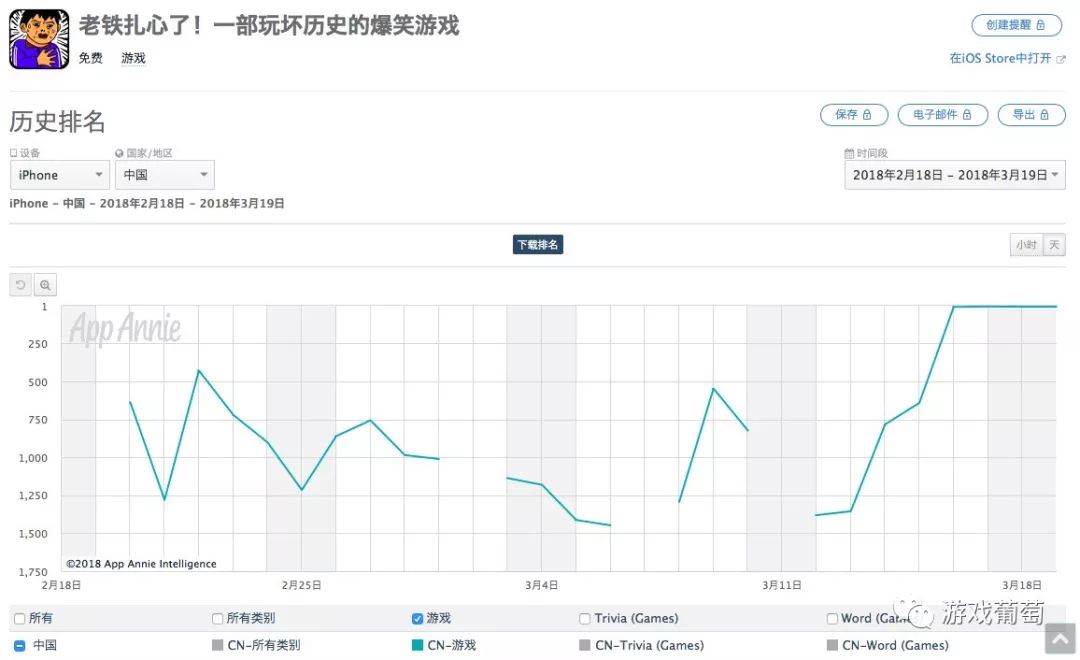This screenshot has height=660, width=1080.
Task: Open the iPhone device dropdown
Action: 59,175
